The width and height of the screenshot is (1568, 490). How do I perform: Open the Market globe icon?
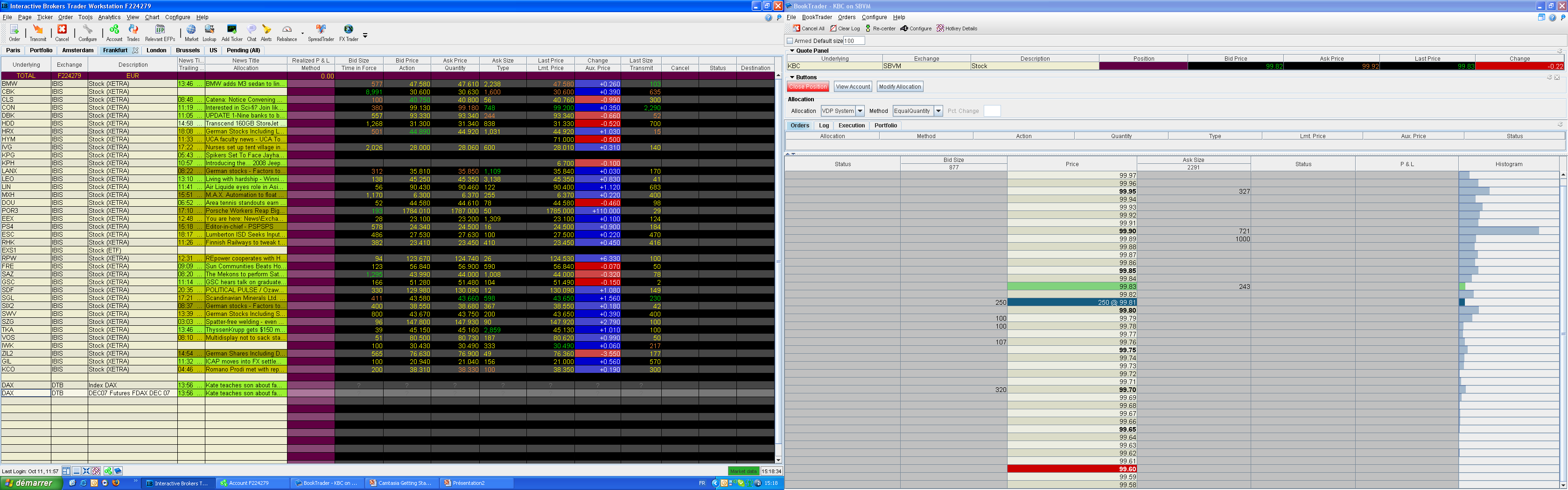click(191, 33)
